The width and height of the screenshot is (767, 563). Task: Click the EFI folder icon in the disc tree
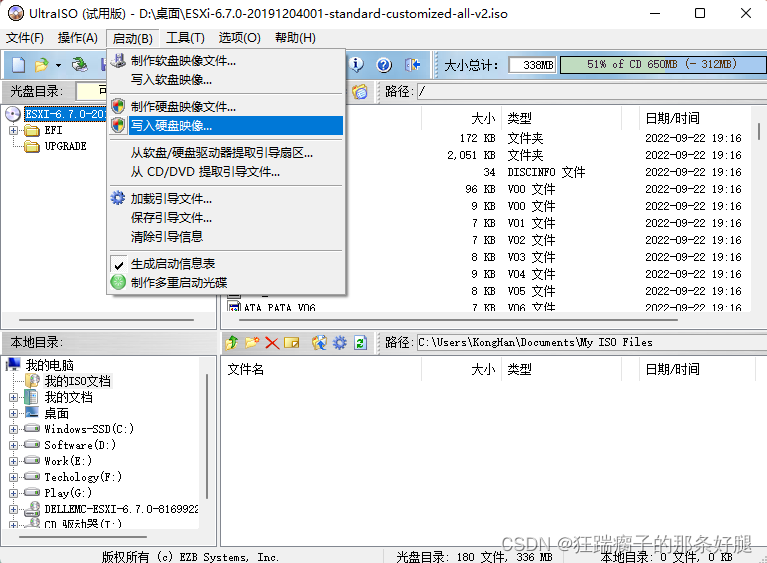(x=32, y=131)
